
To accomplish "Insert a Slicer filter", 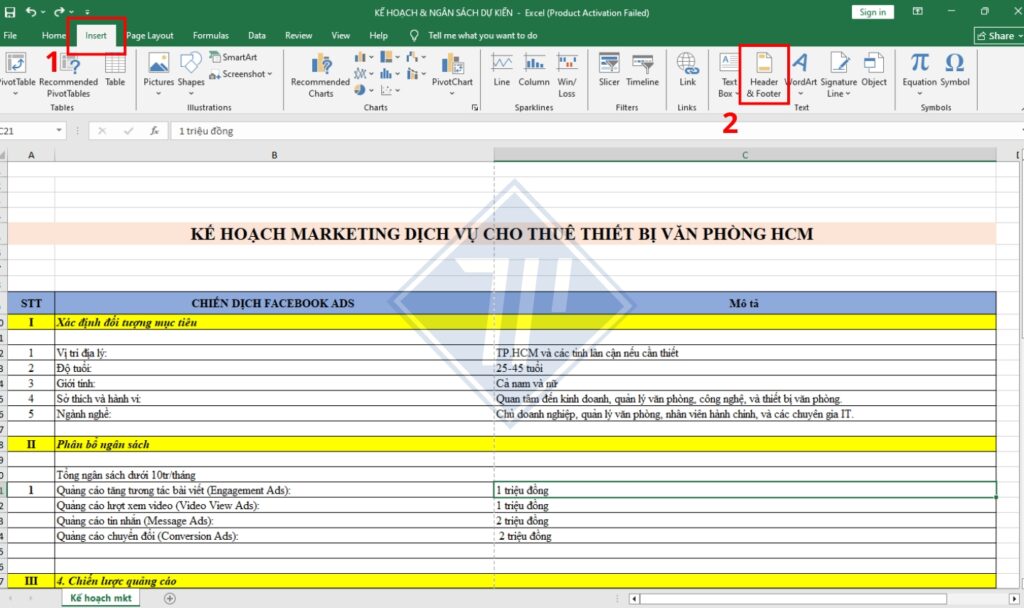I will [609, 70].
